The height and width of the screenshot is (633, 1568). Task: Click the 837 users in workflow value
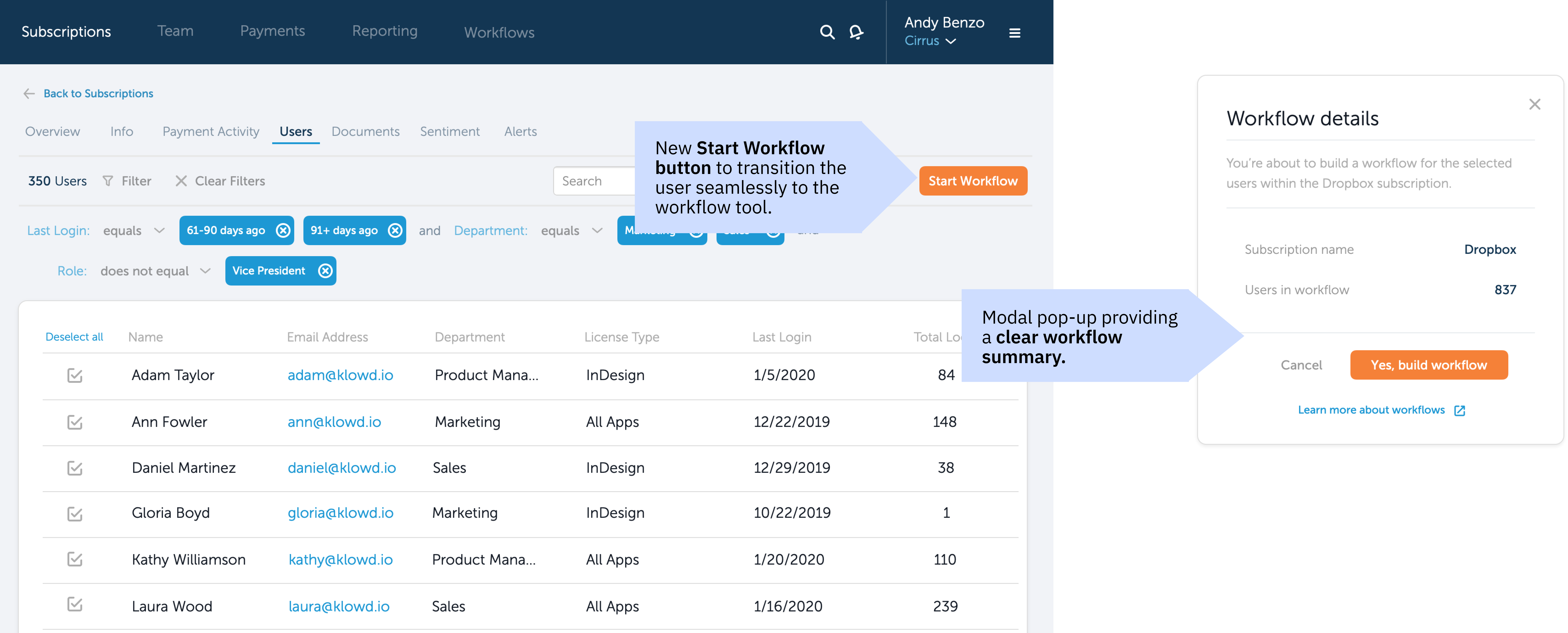click(x=1505, y=290)
